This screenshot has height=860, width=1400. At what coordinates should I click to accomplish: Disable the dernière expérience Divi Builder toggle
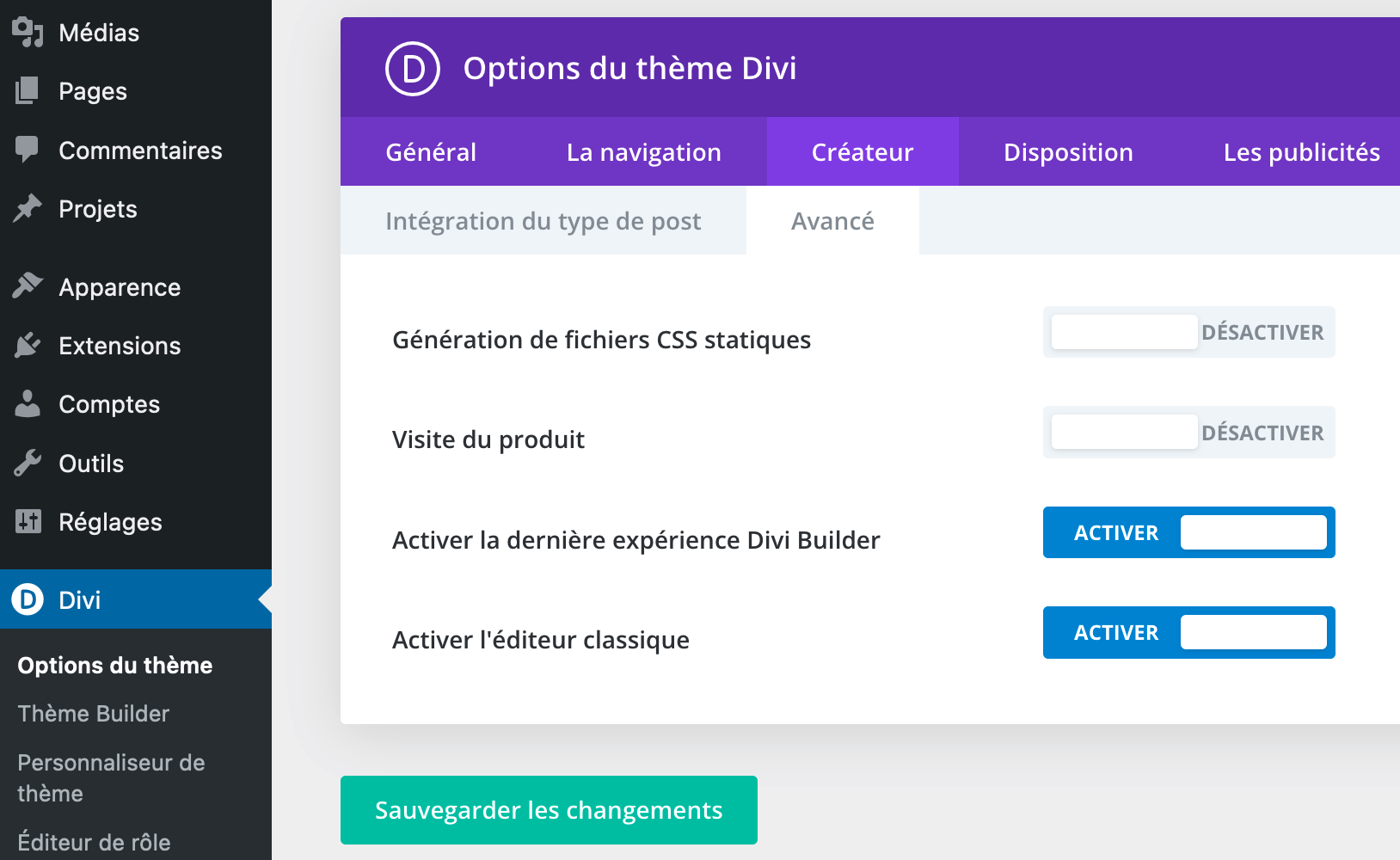1188,532
